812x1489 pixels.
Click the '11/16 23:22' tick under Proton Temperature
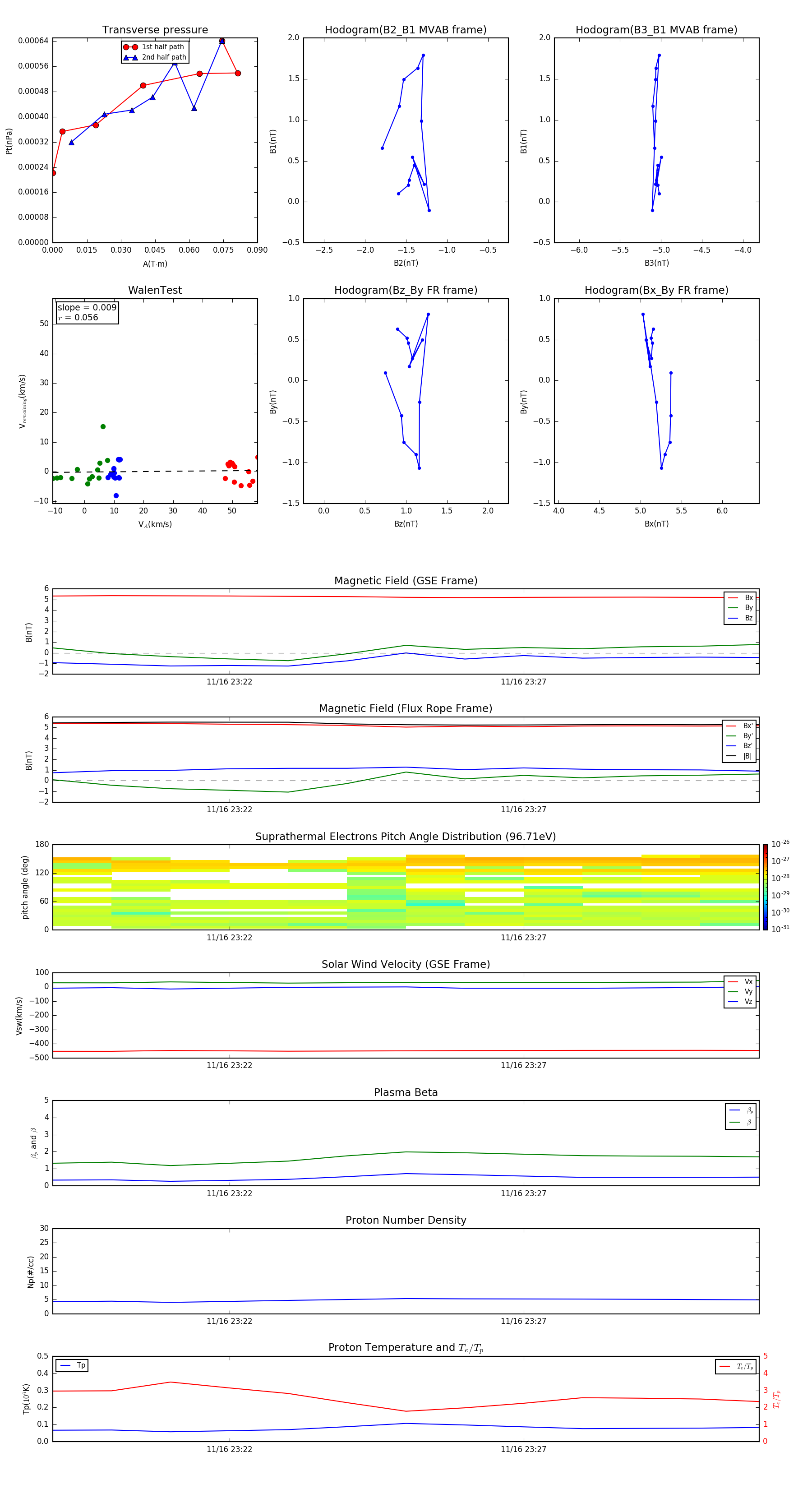coord(230,1449)
